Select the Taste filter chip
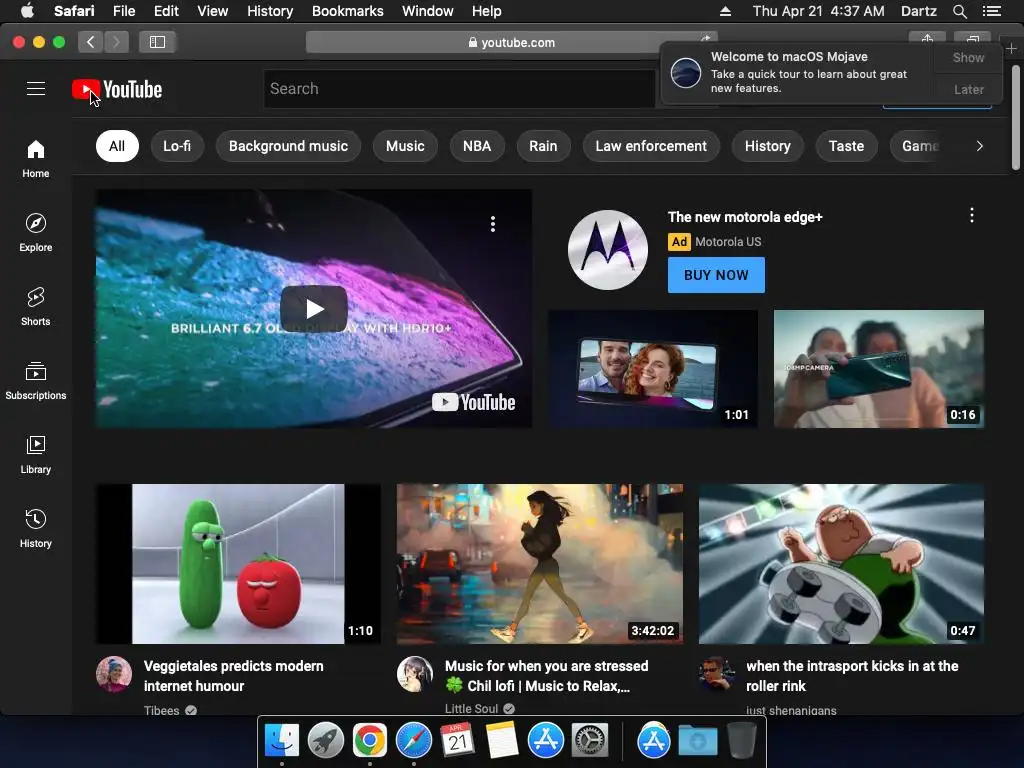1024x768 pixels. click(846, 146)
